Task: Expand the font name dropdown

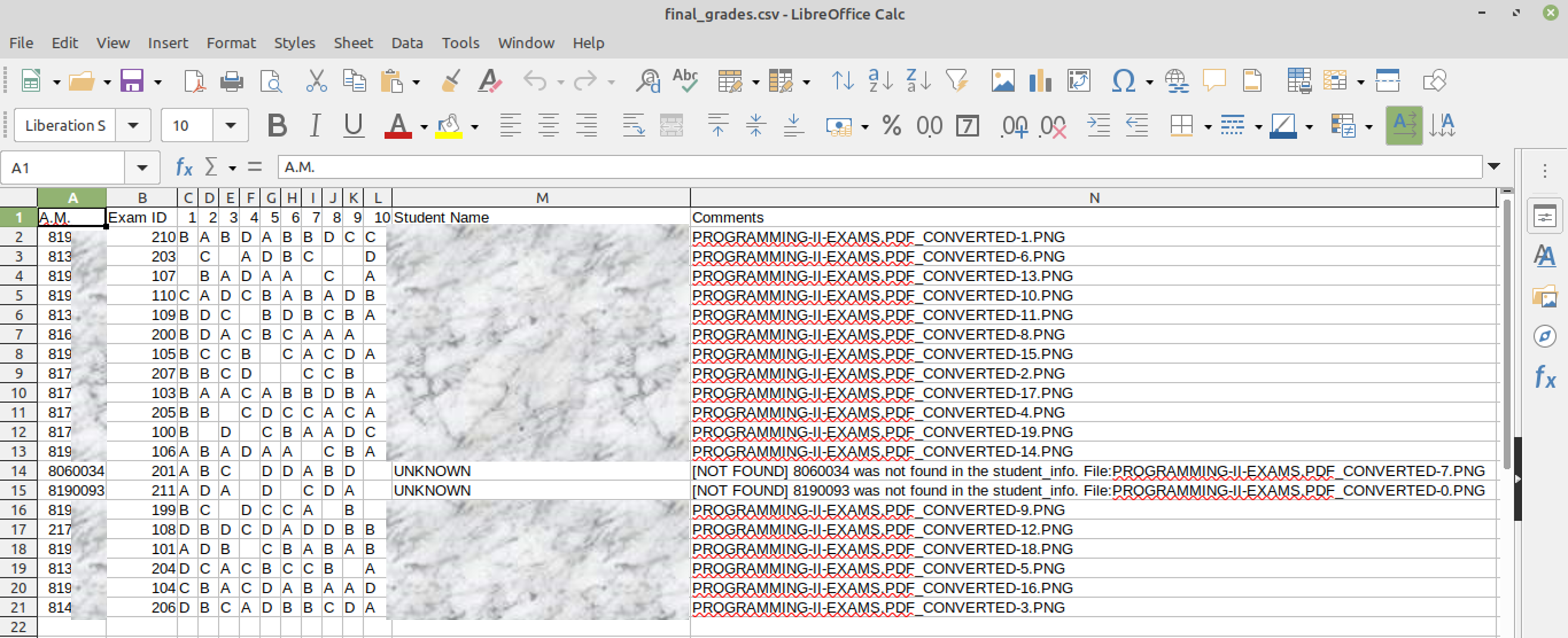Action: point(133,126)
